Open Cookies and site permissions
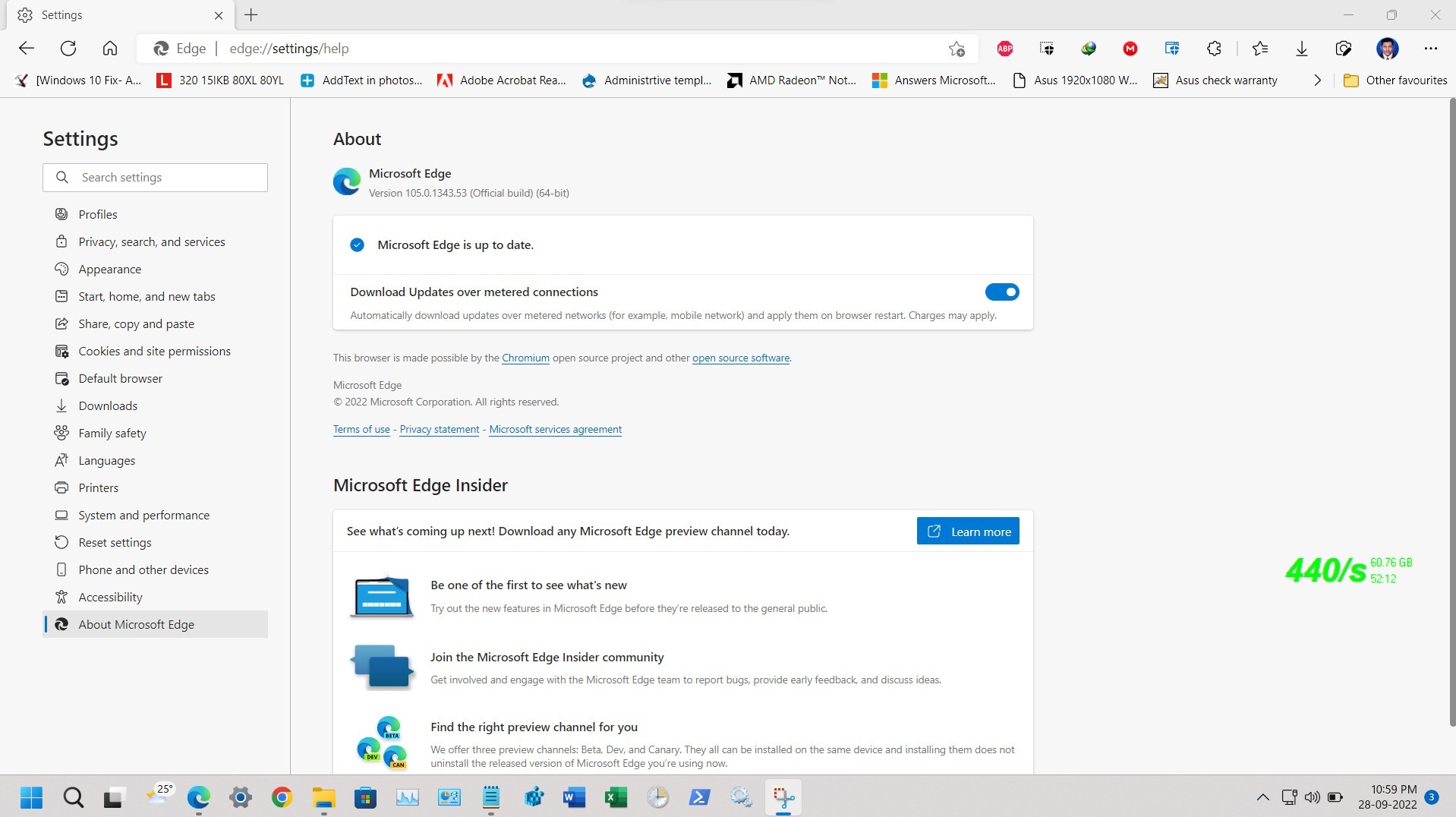Image resolution: width=1456 pixels, height=817 pixels. tap(156, 351)
